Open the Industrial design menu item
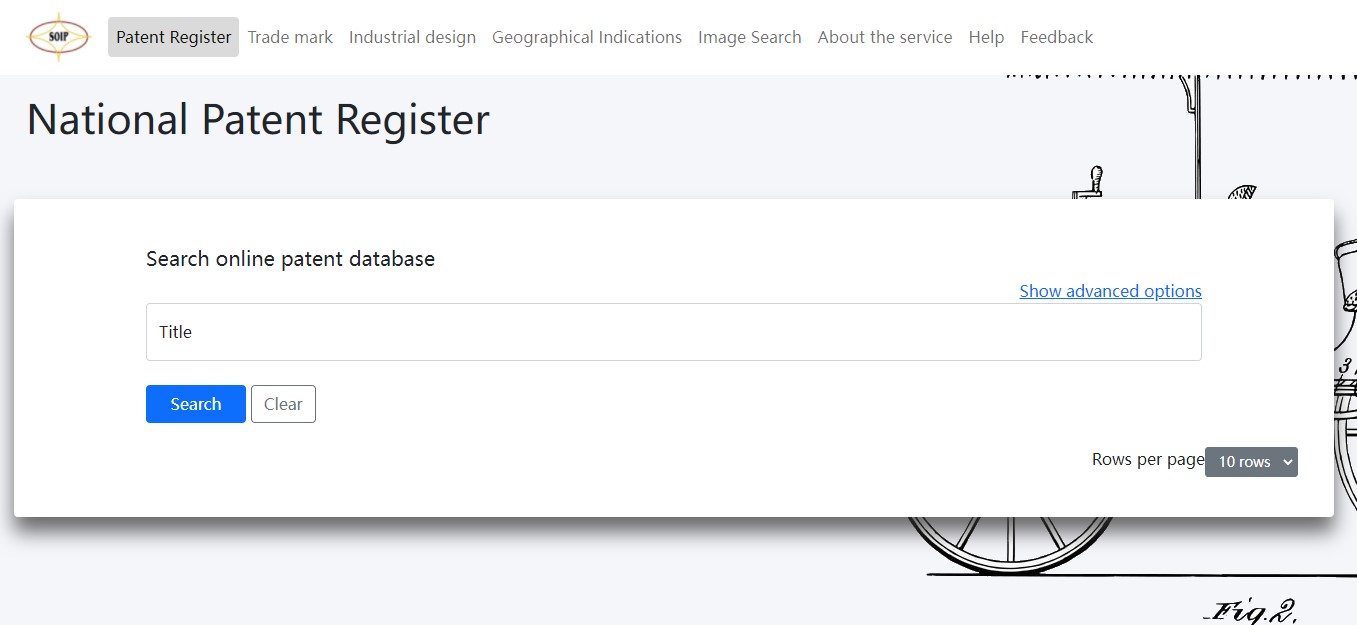The width and height of the screenshot is (1357, 625). click(412, 37)
